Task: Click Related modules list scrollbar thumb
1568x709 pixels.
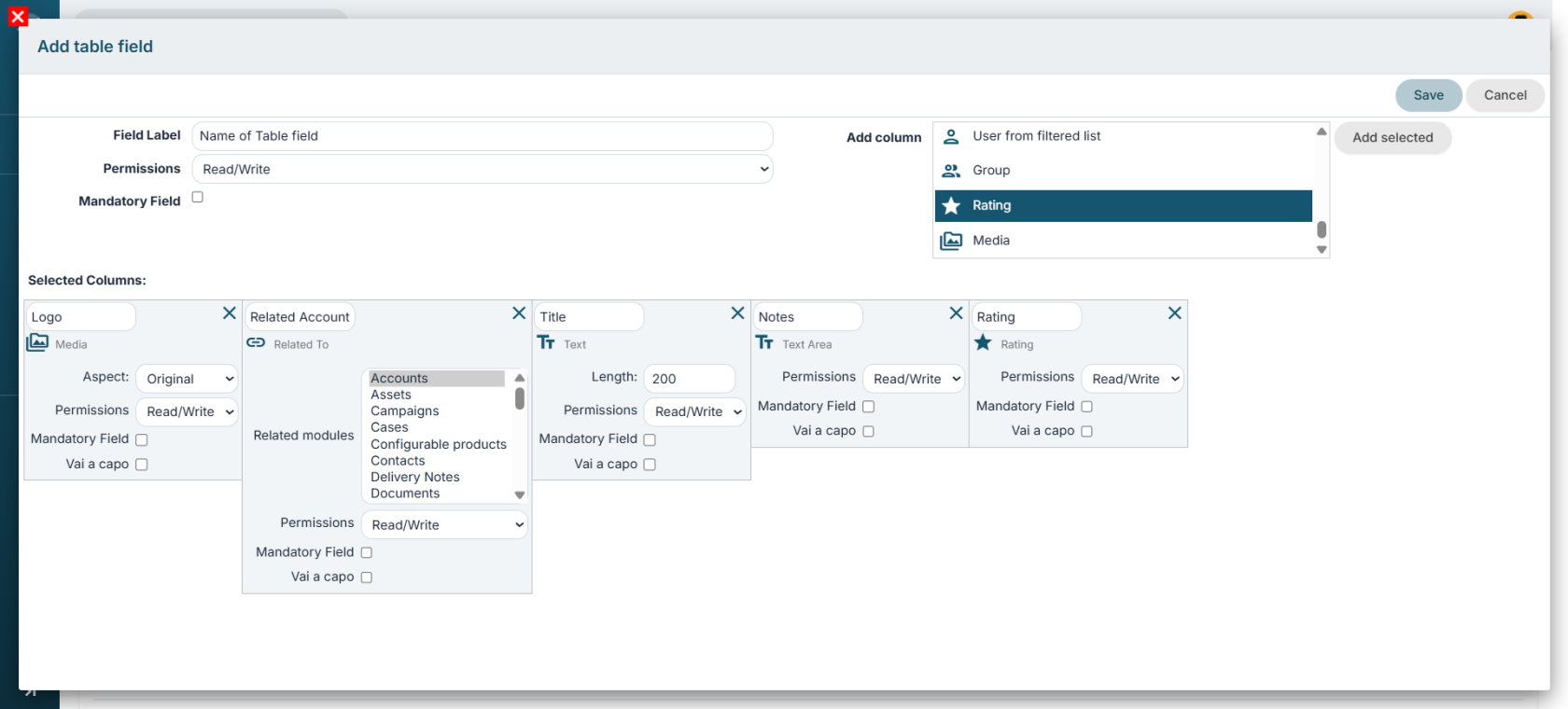Action: [x=520, y=399]
